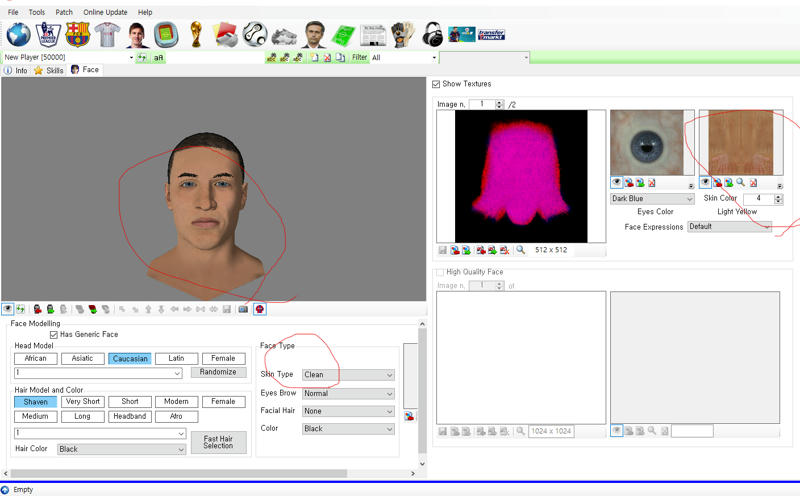This screenshot has width=800, height=496.
Task: Click the Transfermarkt icon
Action: 491,35
